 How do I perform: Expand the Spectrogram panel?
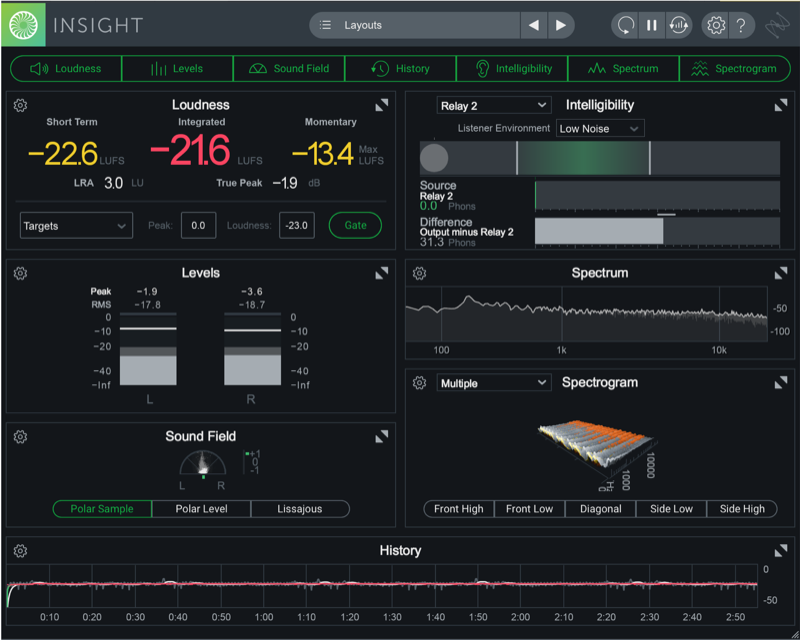[x=781, y=383]
